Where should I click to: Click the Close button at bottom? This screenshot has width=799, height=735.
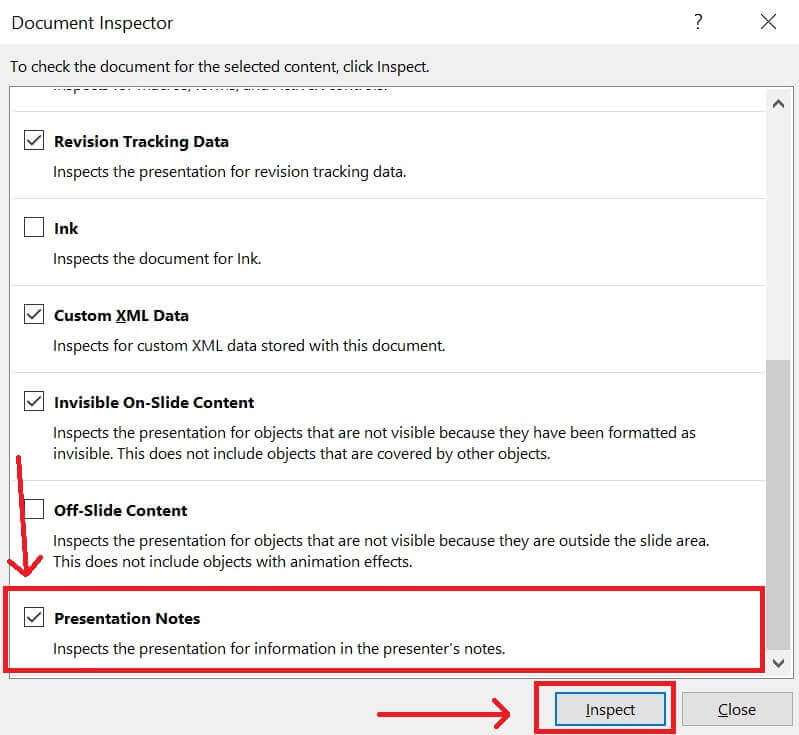[x=737, y=709]
